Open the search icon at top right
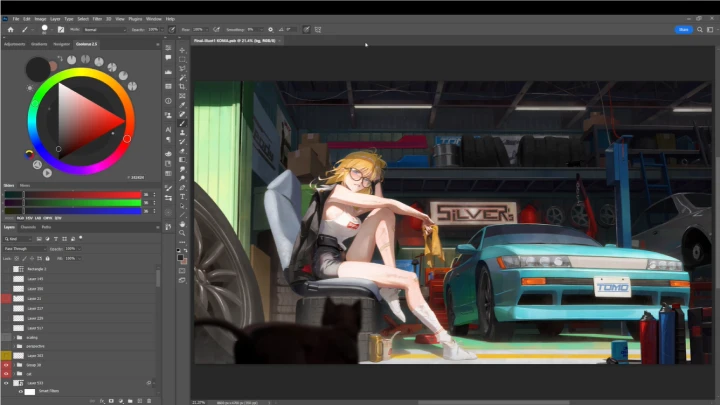This screenshot has height=405, width=720. [x=700, y=29]
